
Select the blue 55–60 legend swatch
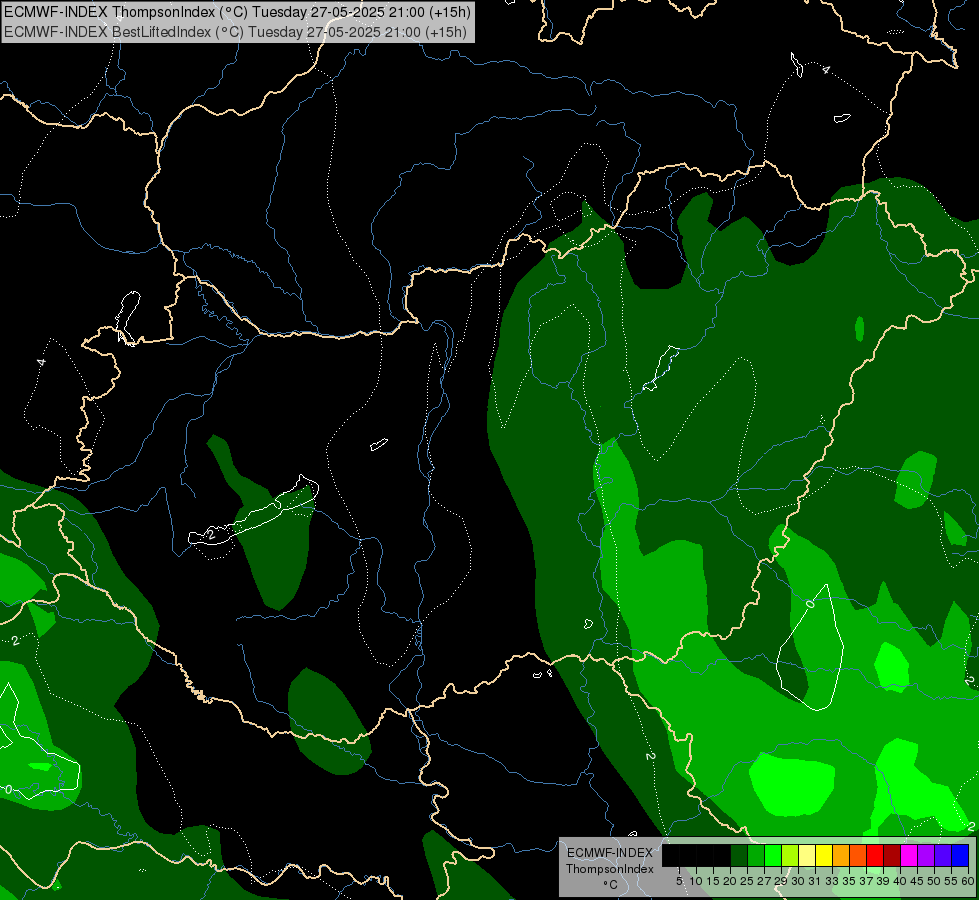[x=960, y=856]
